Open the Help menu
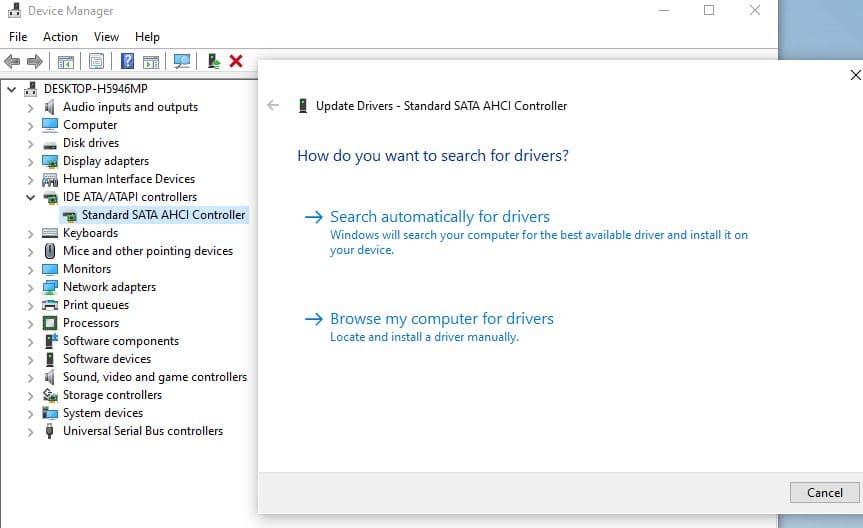The height and width of the screenshot is (528, 863). tap(148, 37)
